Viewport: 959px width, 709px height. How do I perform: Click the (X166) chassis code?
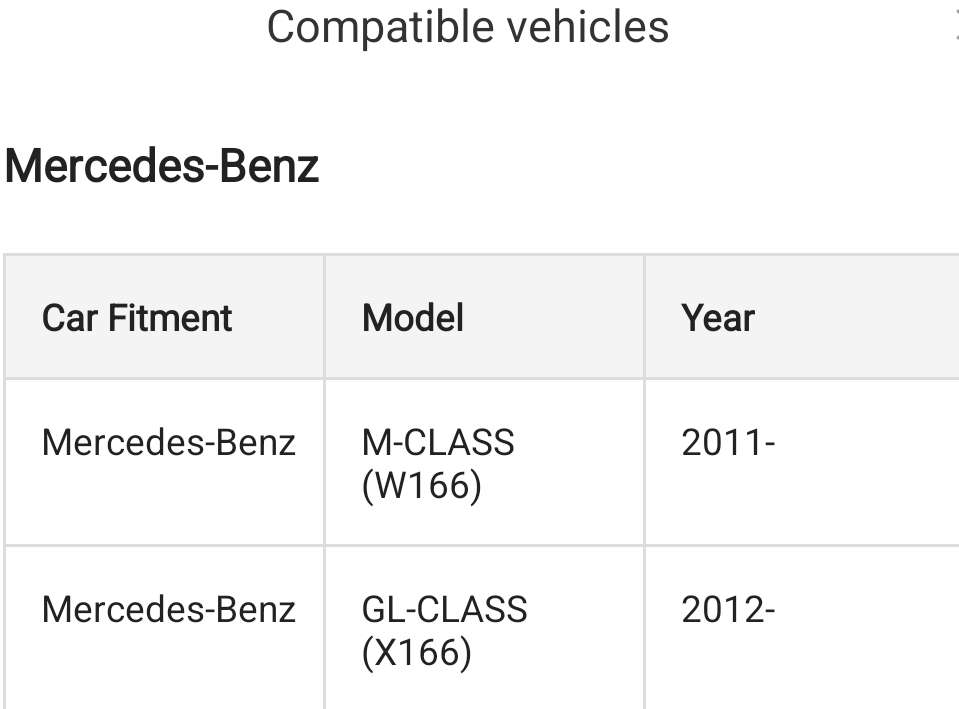click(x=417, y=653)
